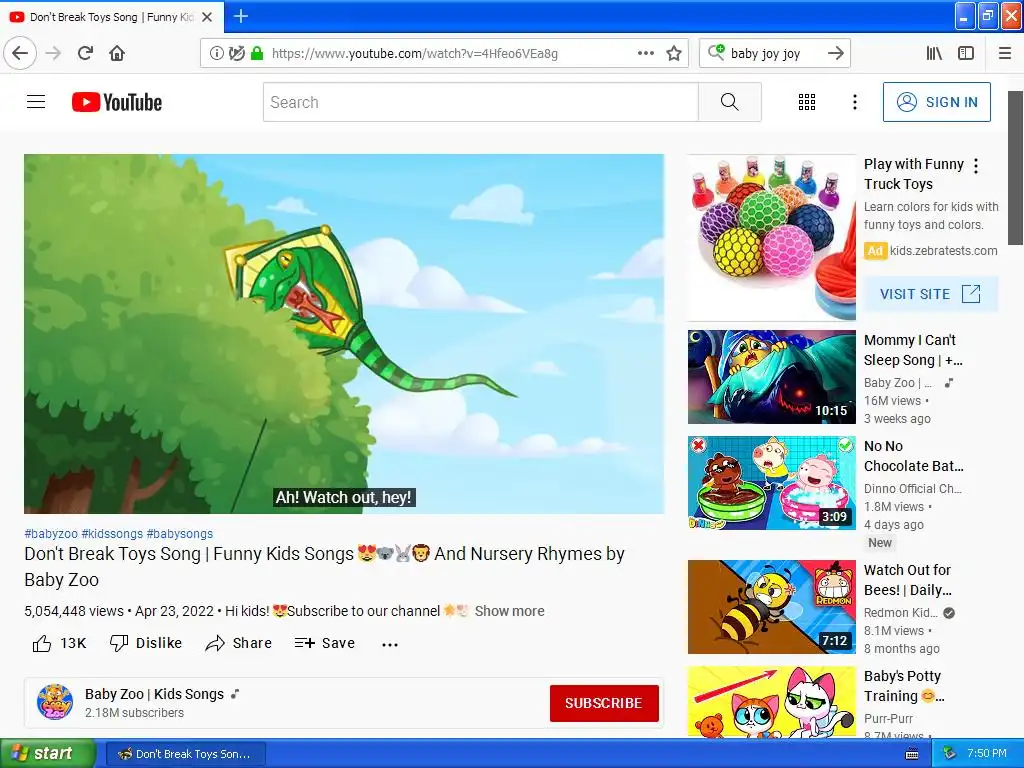
Task: Share the video
Action: click(x=238, y=643)
